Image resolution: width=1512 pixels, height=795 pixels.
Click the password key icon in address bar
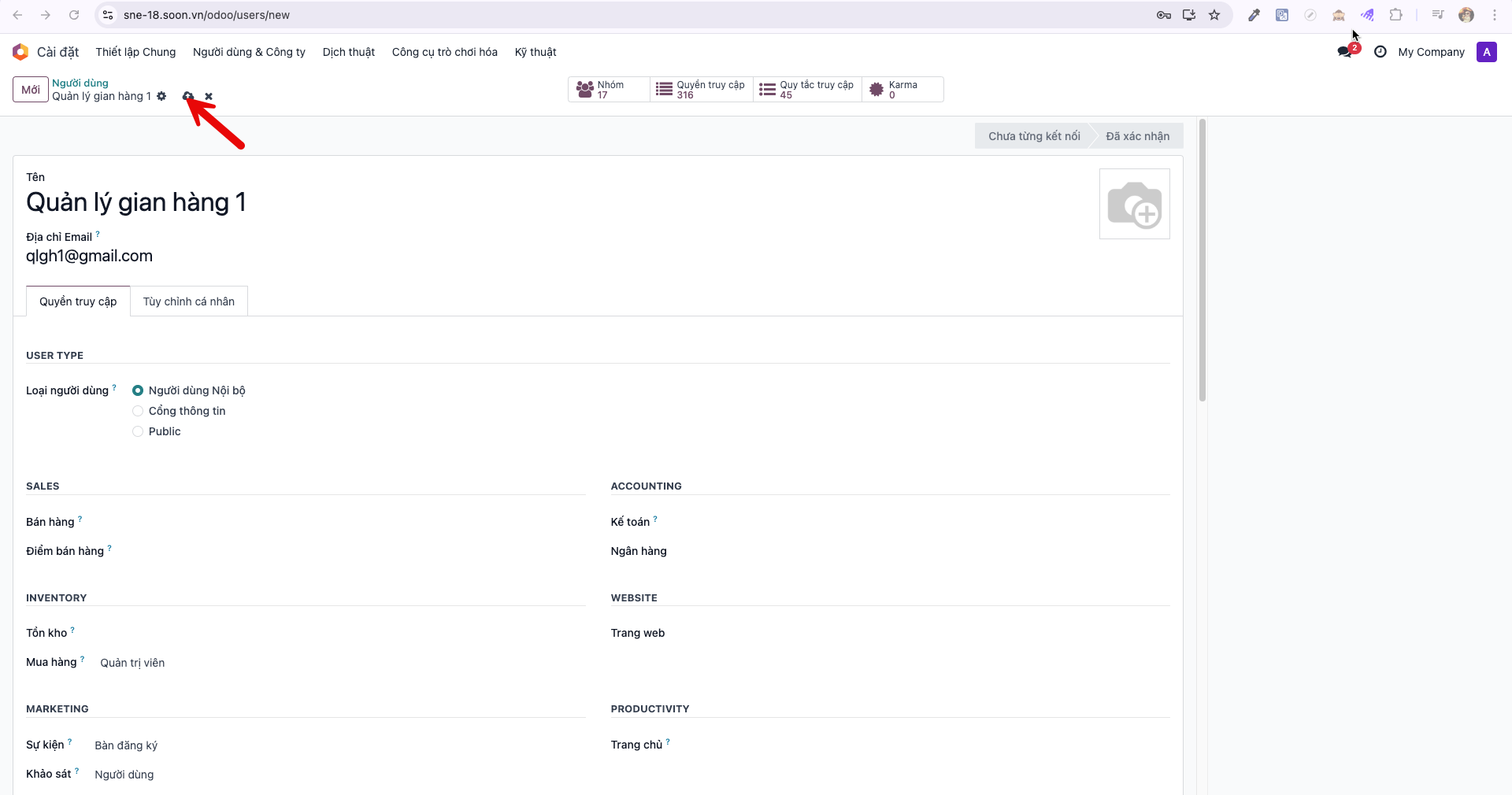click(x=1163, y=15)
